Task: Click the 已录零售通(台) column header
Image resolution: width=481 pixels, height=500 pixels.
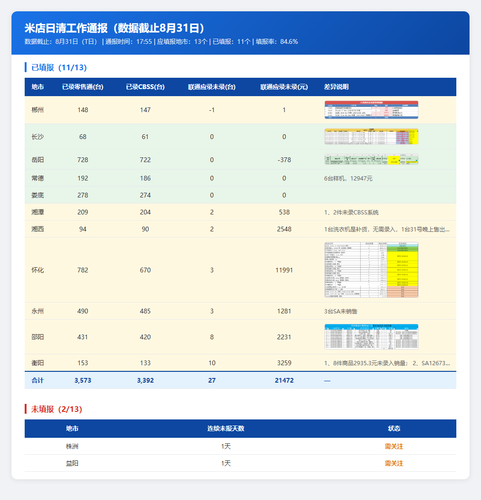Action: coord(83,87)
